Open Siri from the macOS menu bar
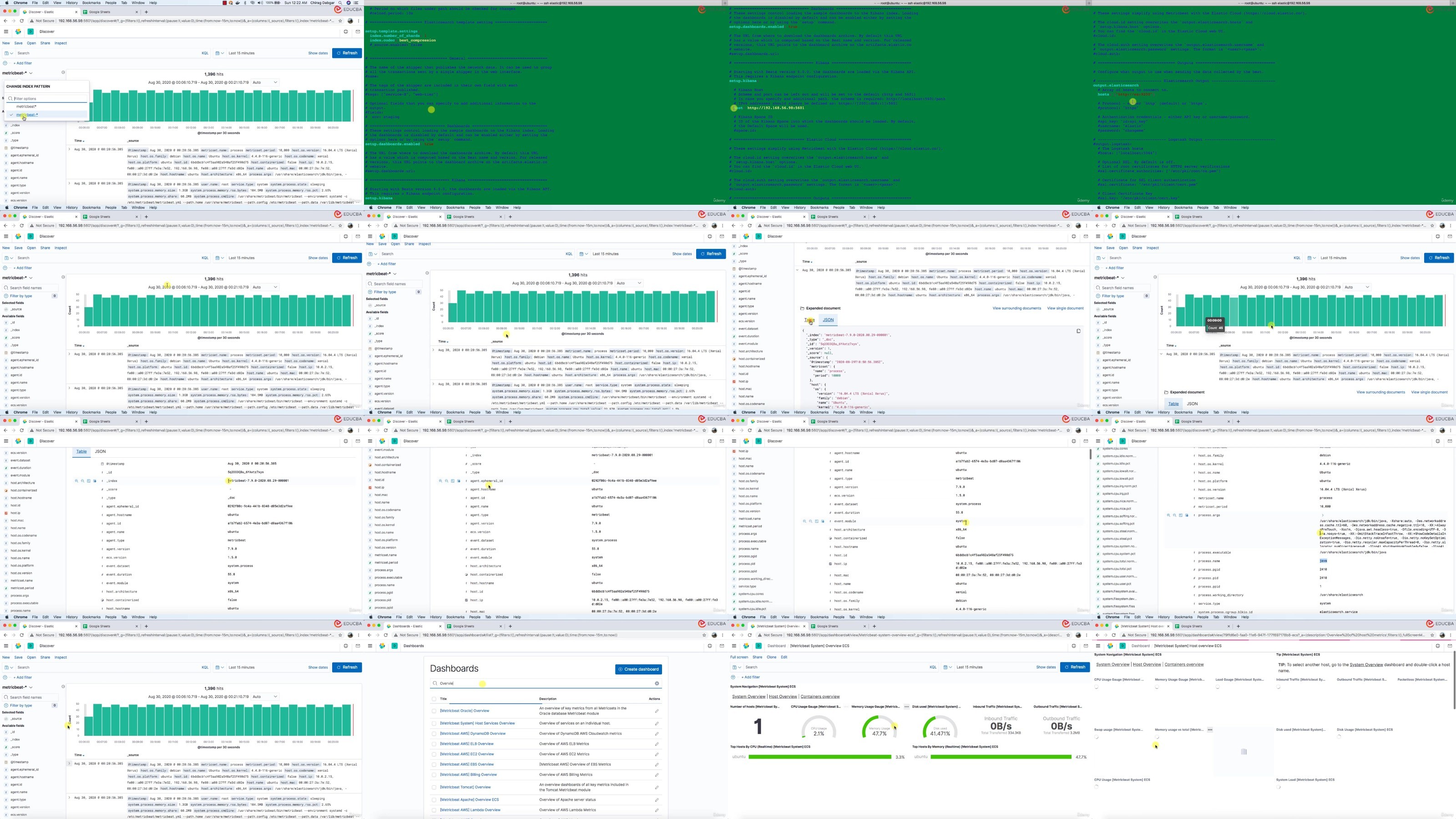 coord(349,3)
